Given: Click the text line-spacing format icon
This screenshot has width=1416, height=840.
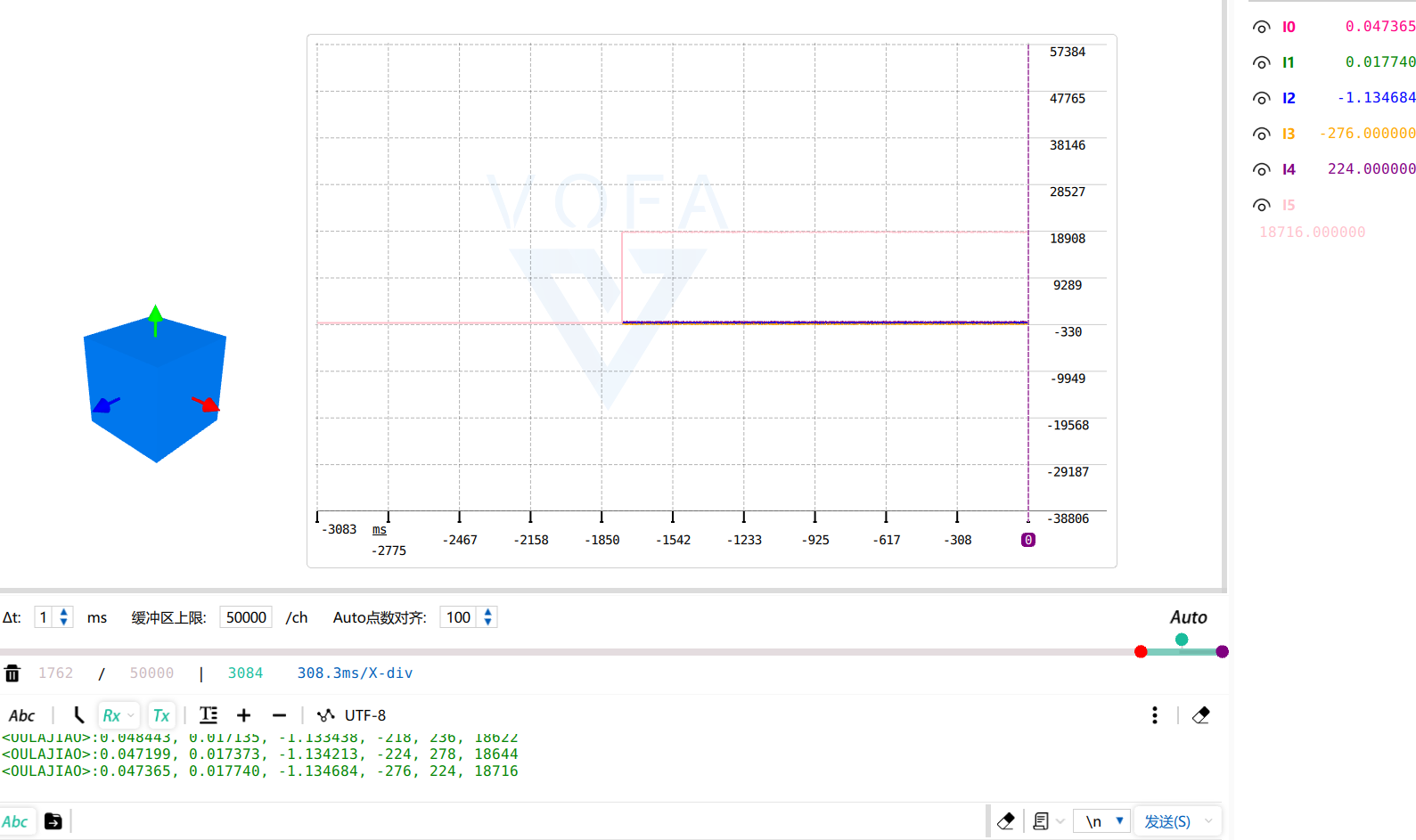Looking at the screenshot, I should 209,714.
